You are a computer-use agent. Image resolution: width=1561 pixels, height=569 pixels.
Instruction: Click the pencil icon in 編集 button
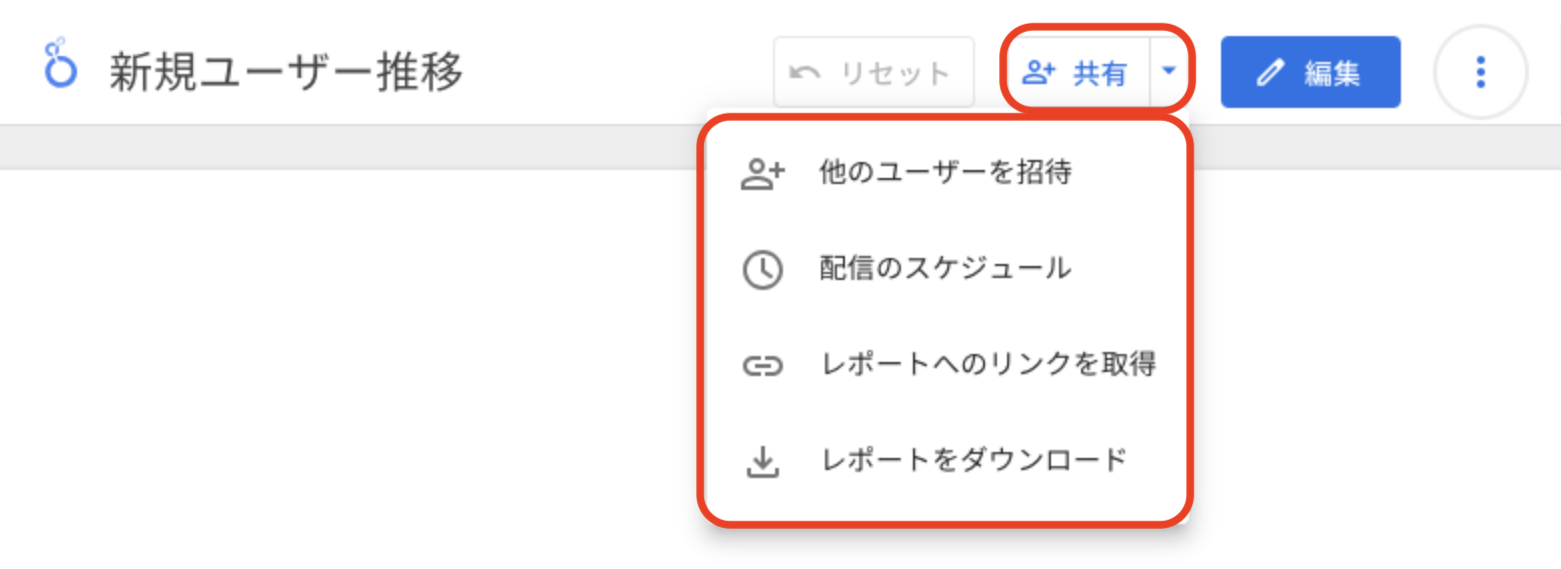click(1269, 72)
